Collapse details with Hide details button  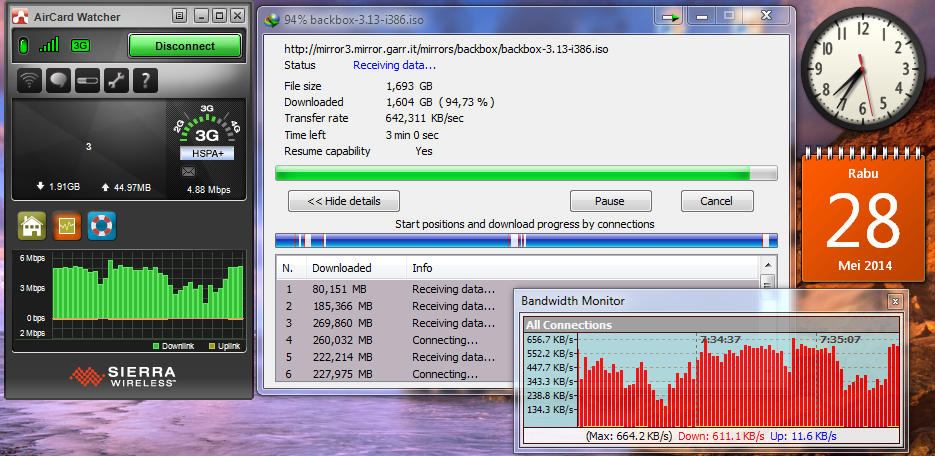pyautogui.click(x=344, y=201)
